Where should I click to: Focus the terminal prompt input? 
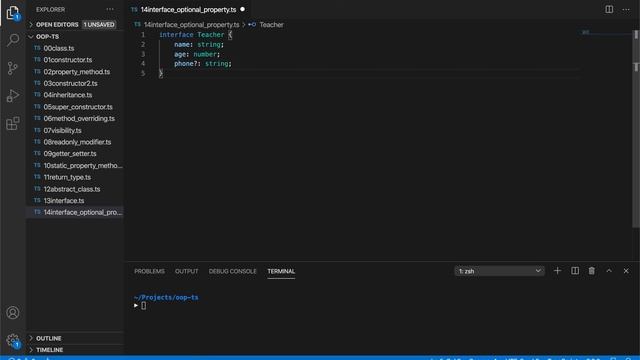coord(144,306)
